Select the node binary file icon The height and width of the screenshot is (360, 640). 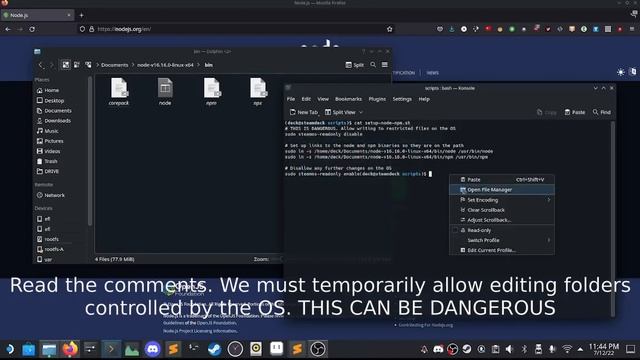point(165,88)
